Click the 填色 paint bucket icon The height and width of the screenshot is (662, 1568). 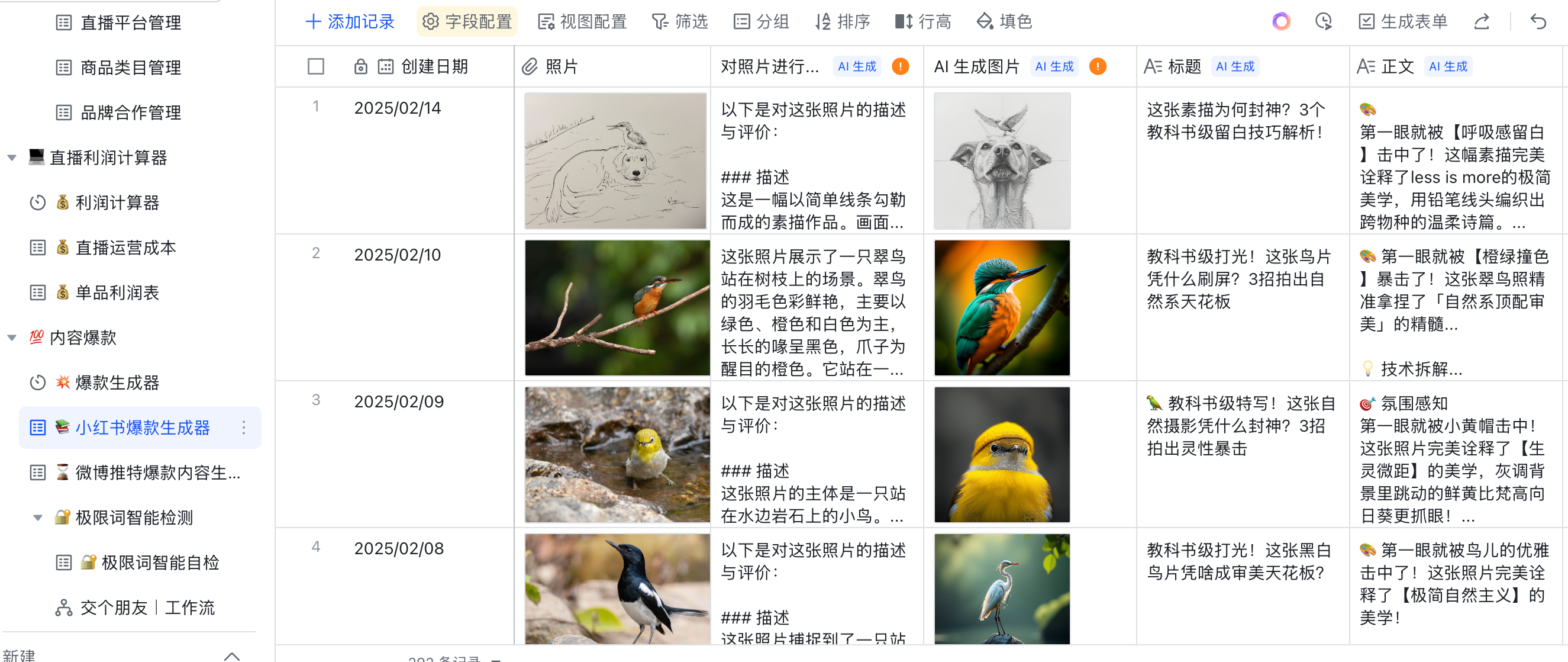984,22
